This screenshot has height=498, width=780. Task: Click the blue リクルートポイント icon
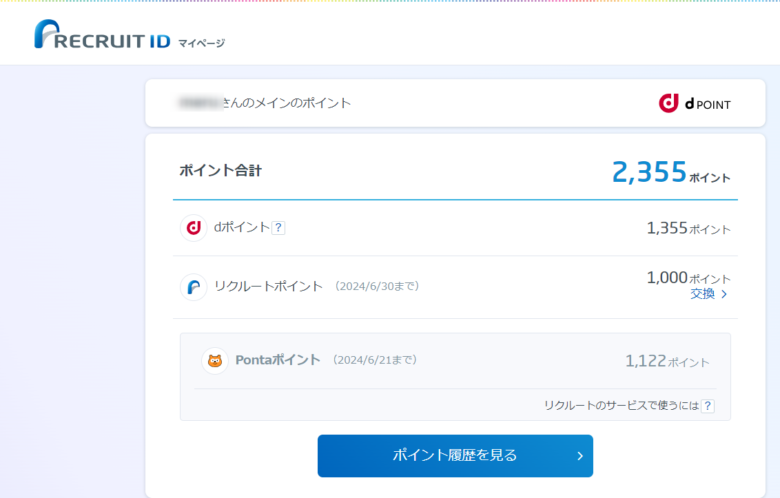[194, 287]
